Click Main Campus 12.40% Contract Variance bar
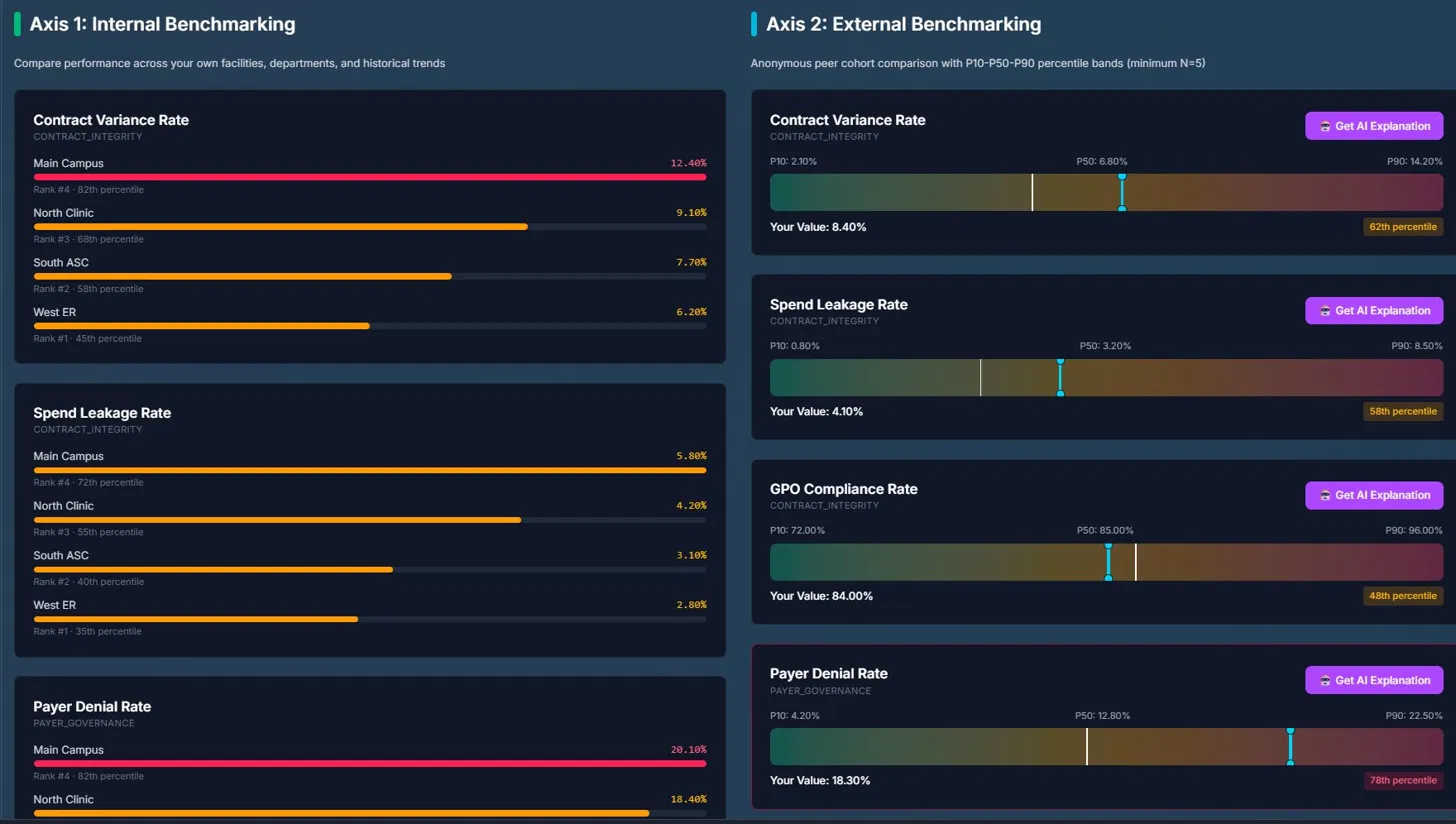 point(370,177)
